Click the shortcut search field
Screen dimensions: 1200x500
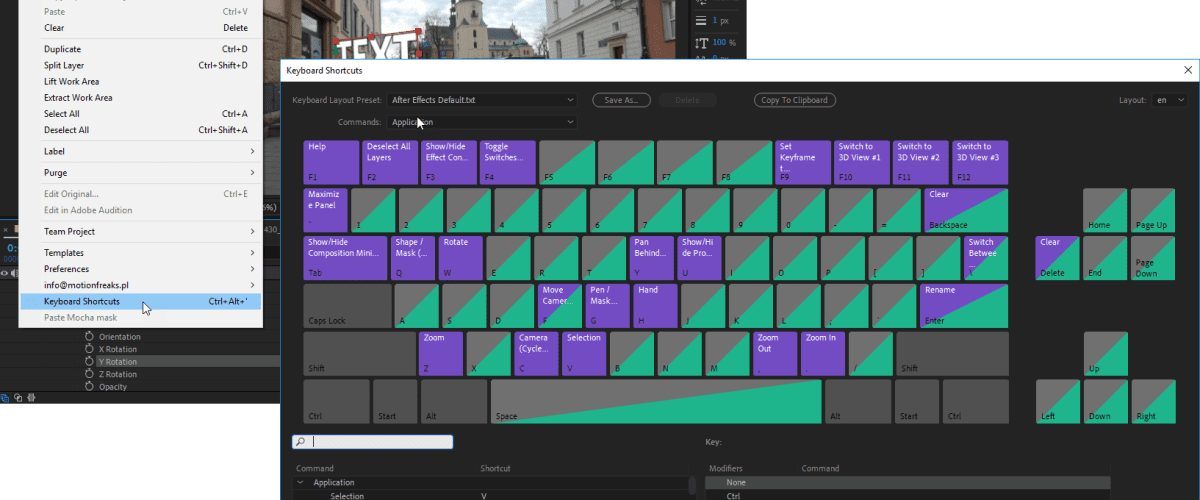(x=380, y=442)
